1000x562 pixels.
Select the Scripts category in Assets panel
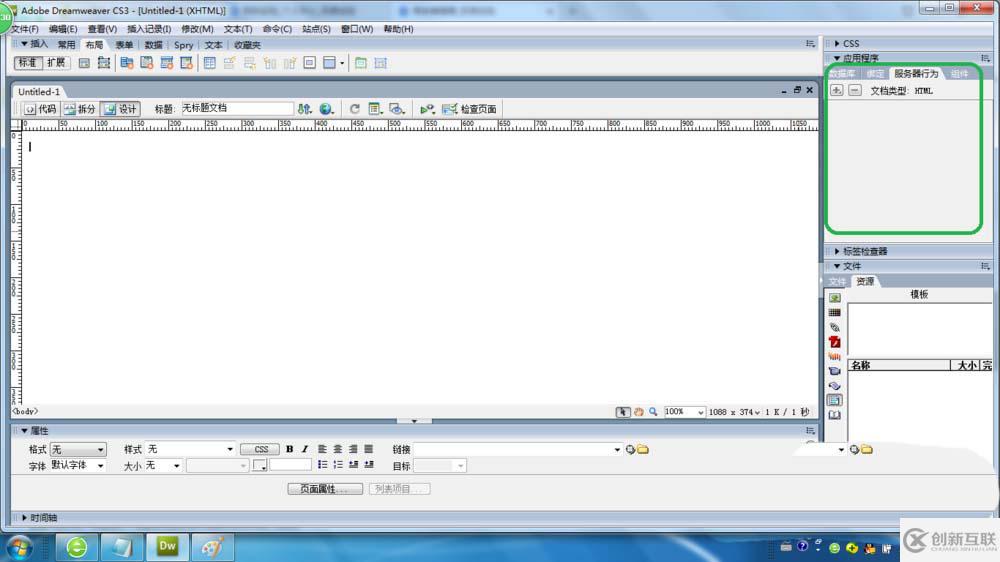click(x=834, y=386)
